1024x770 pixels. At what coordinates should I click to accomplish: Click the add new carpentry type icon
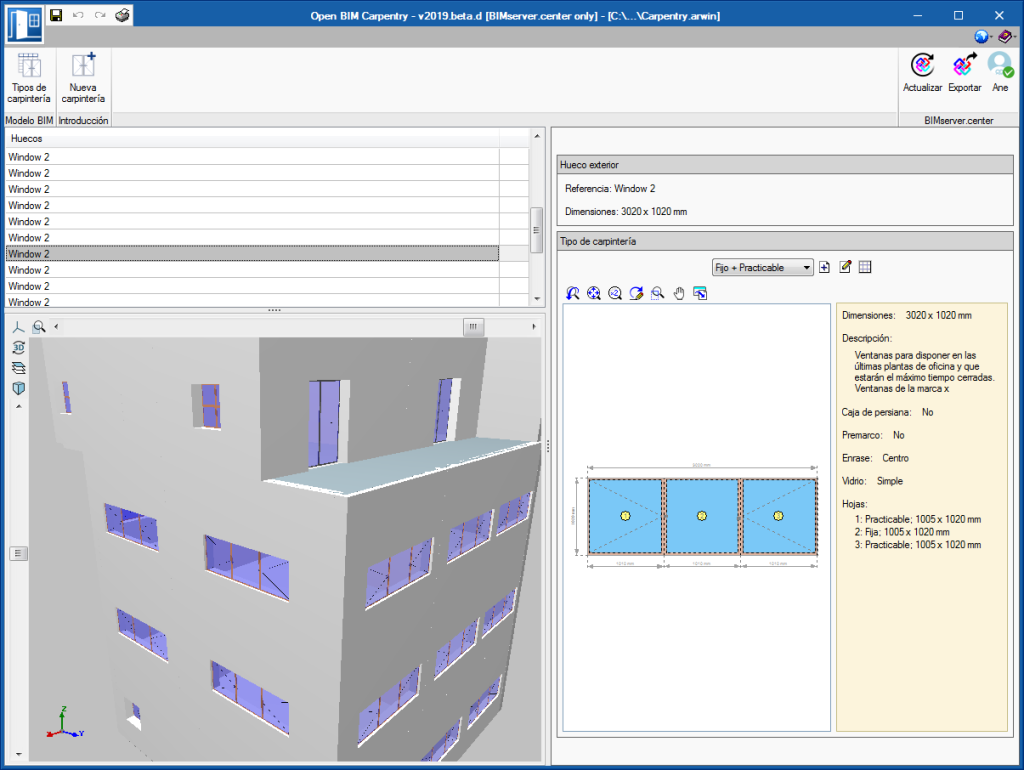click(x=825, y=267)
